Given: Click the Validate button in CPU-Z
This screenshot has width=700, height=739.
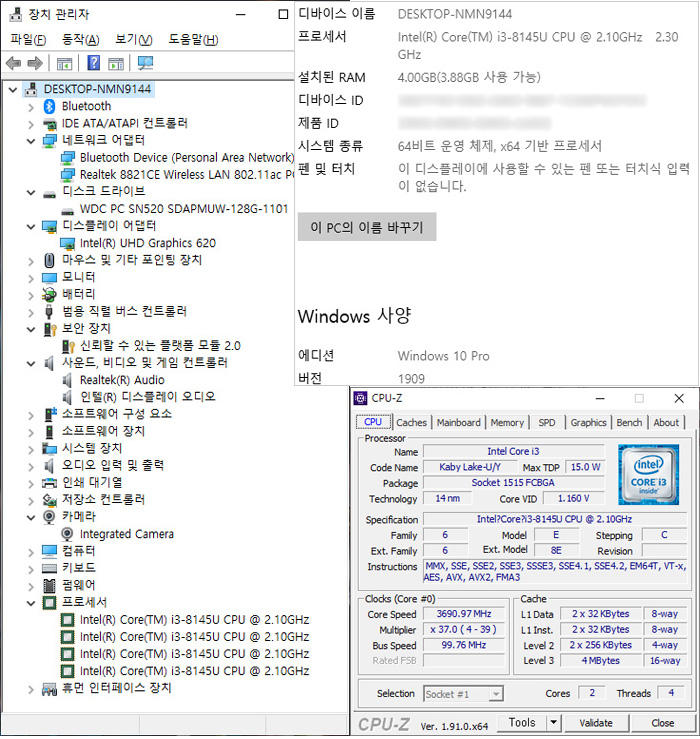Looking at the screenshot, I should [596, 723].
